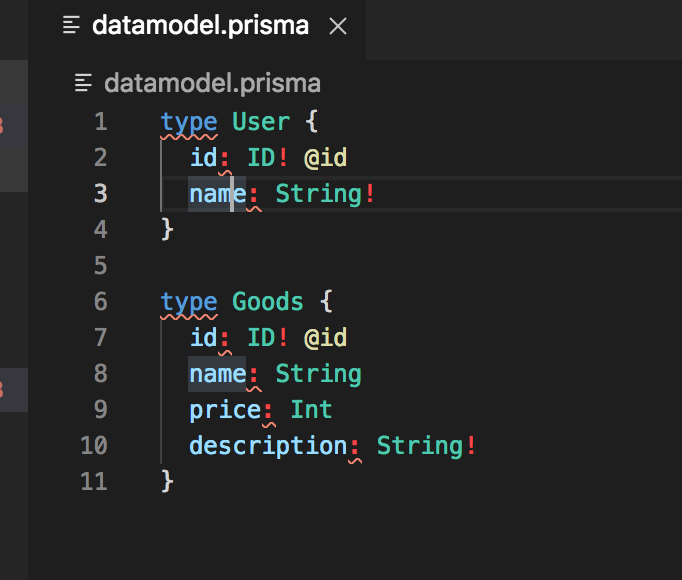The image size is (682, 580).
Task: Click the @id directive on line 7
Action: coord(325,338)
